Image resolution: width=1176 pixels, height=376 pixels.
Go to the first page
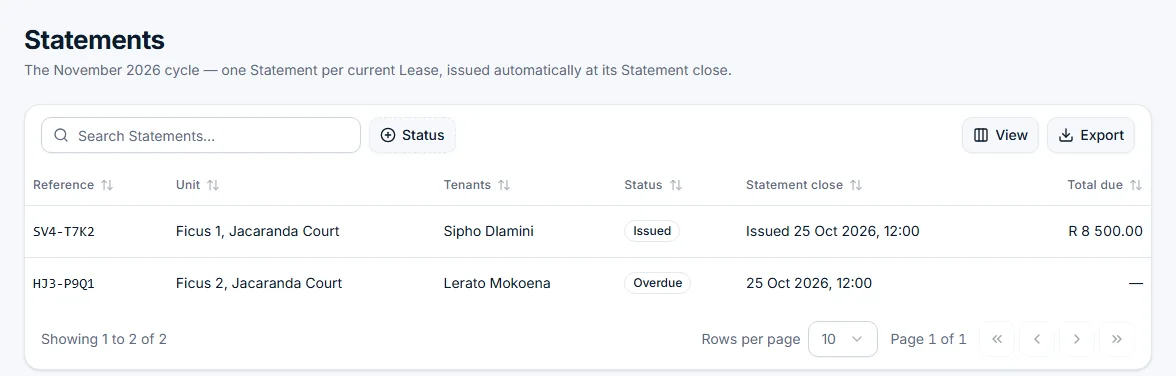(998, 339)
